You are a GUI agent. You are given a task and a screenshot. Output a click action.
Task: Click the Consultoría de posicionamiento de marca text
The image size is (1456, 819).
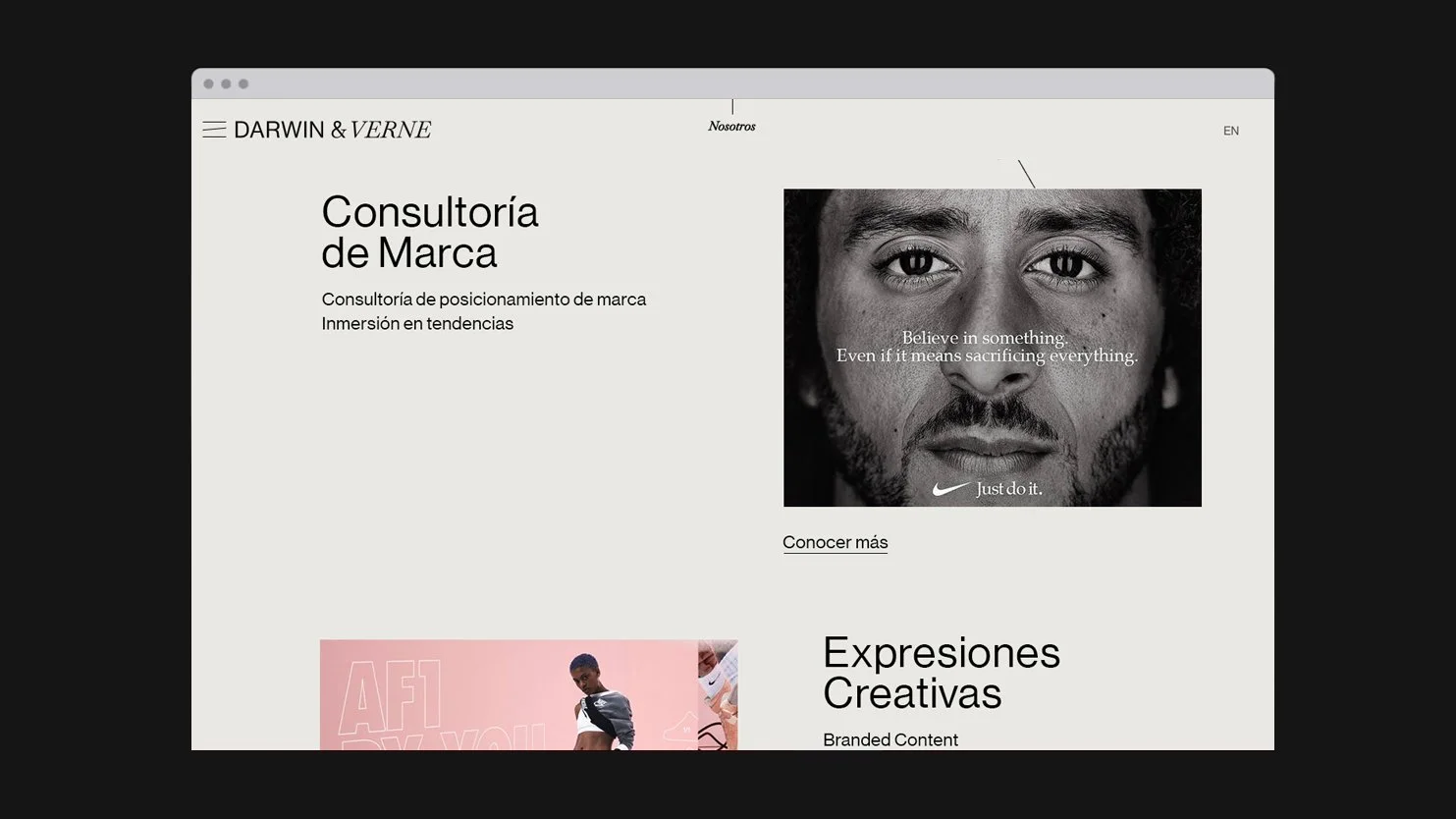484,300
